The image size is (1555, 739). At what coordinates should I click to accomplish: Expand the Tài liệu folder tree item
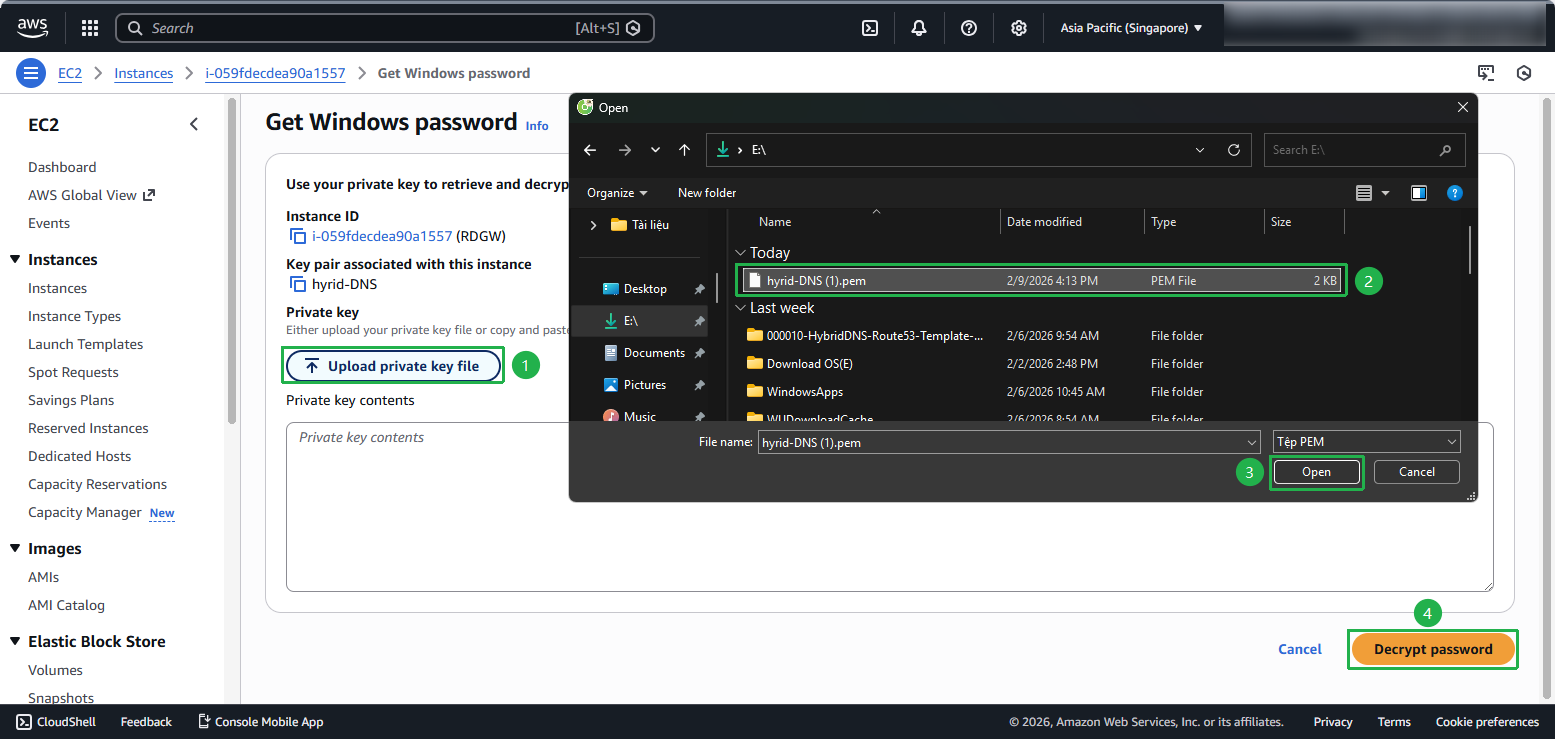[x=593, y=225]
